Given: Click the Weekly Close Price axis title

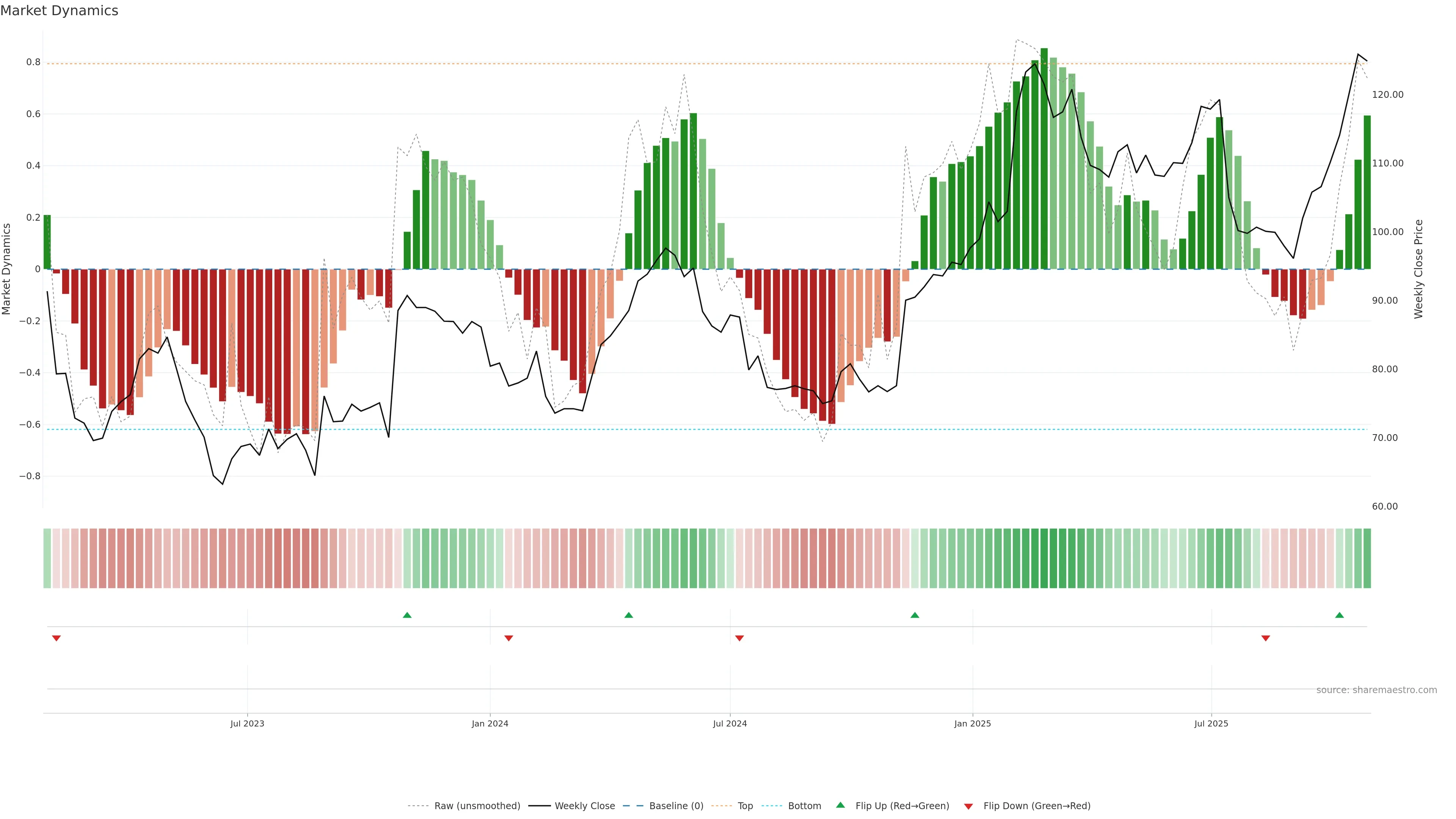Looking at the screenshot, I should [1418, 269].
